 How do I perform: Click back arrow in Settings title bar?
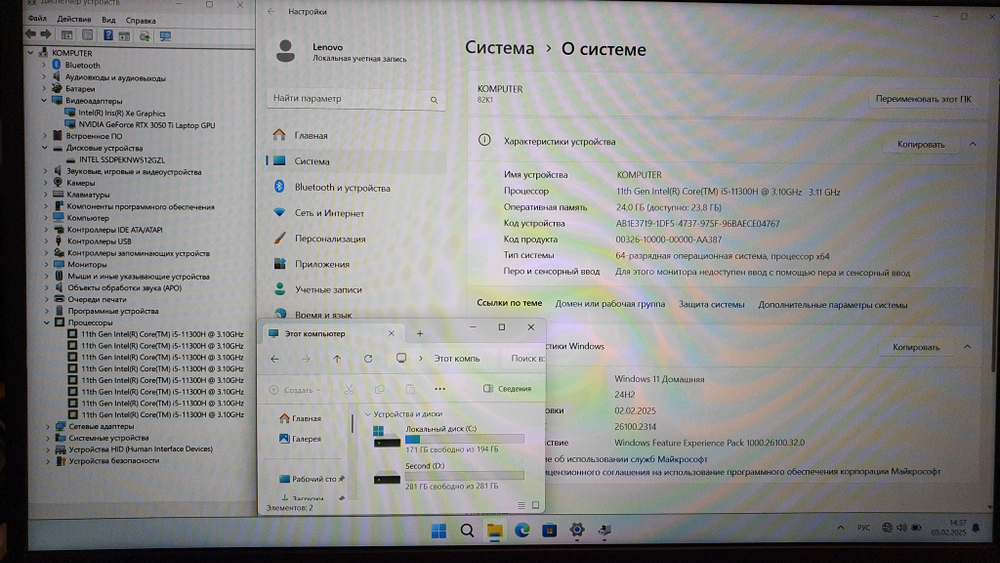(271, 11)
